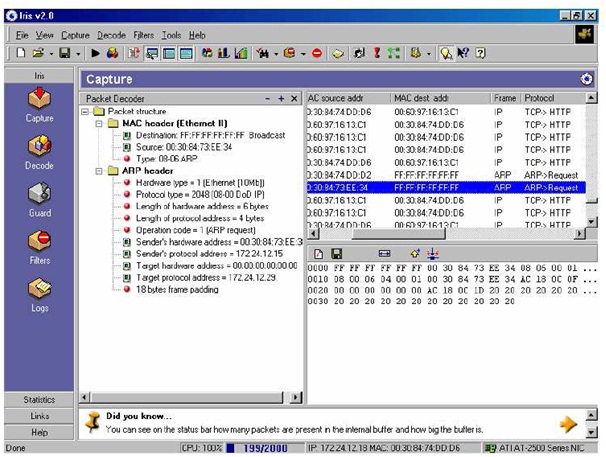Viewport: 606px width, 457px height.
Task: Toggle the packet list pane view
Action: tap(169, 53)
